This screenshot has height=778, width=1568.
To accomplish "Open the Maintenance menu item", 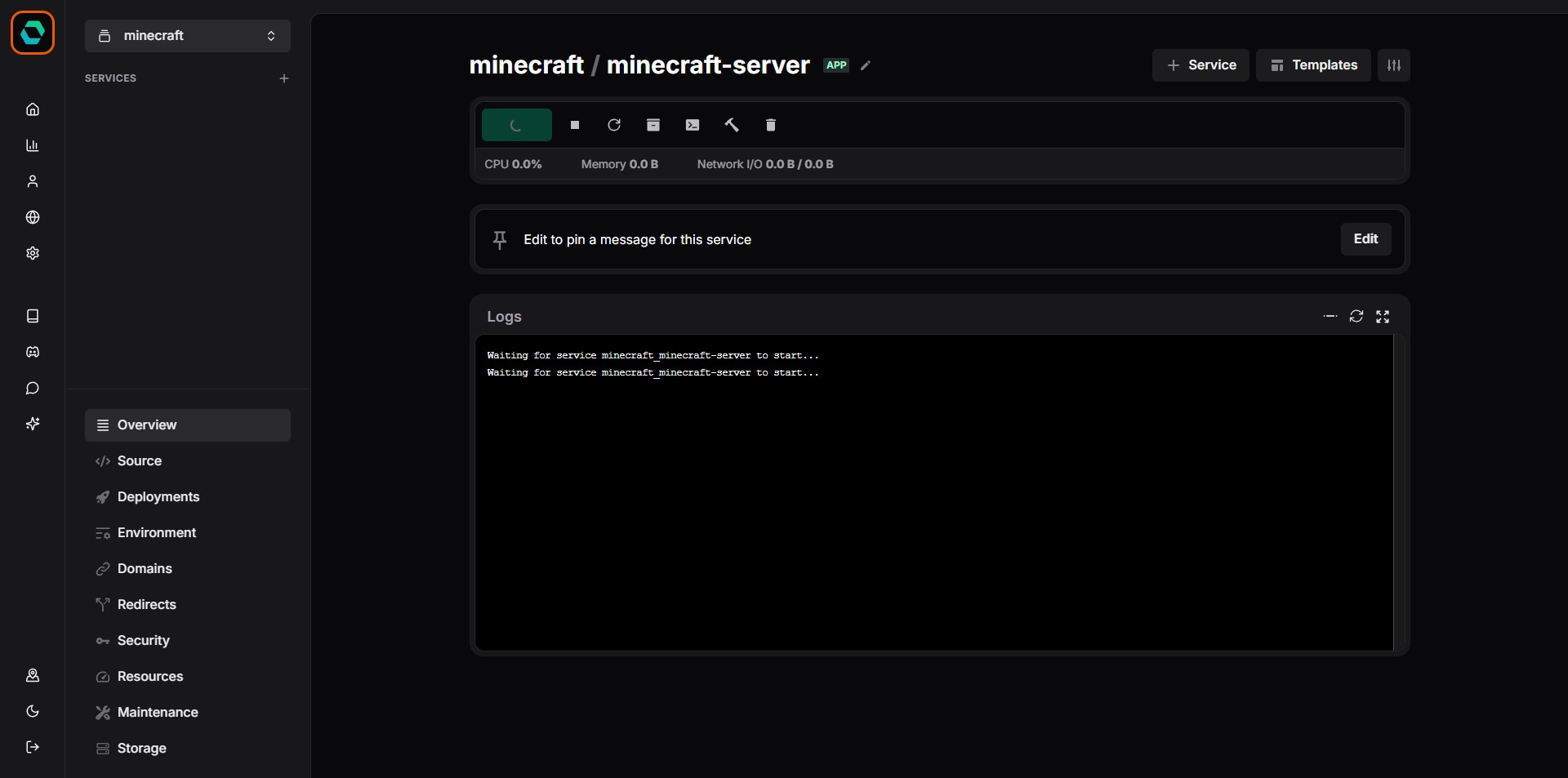I will click(x=188, y=713).
